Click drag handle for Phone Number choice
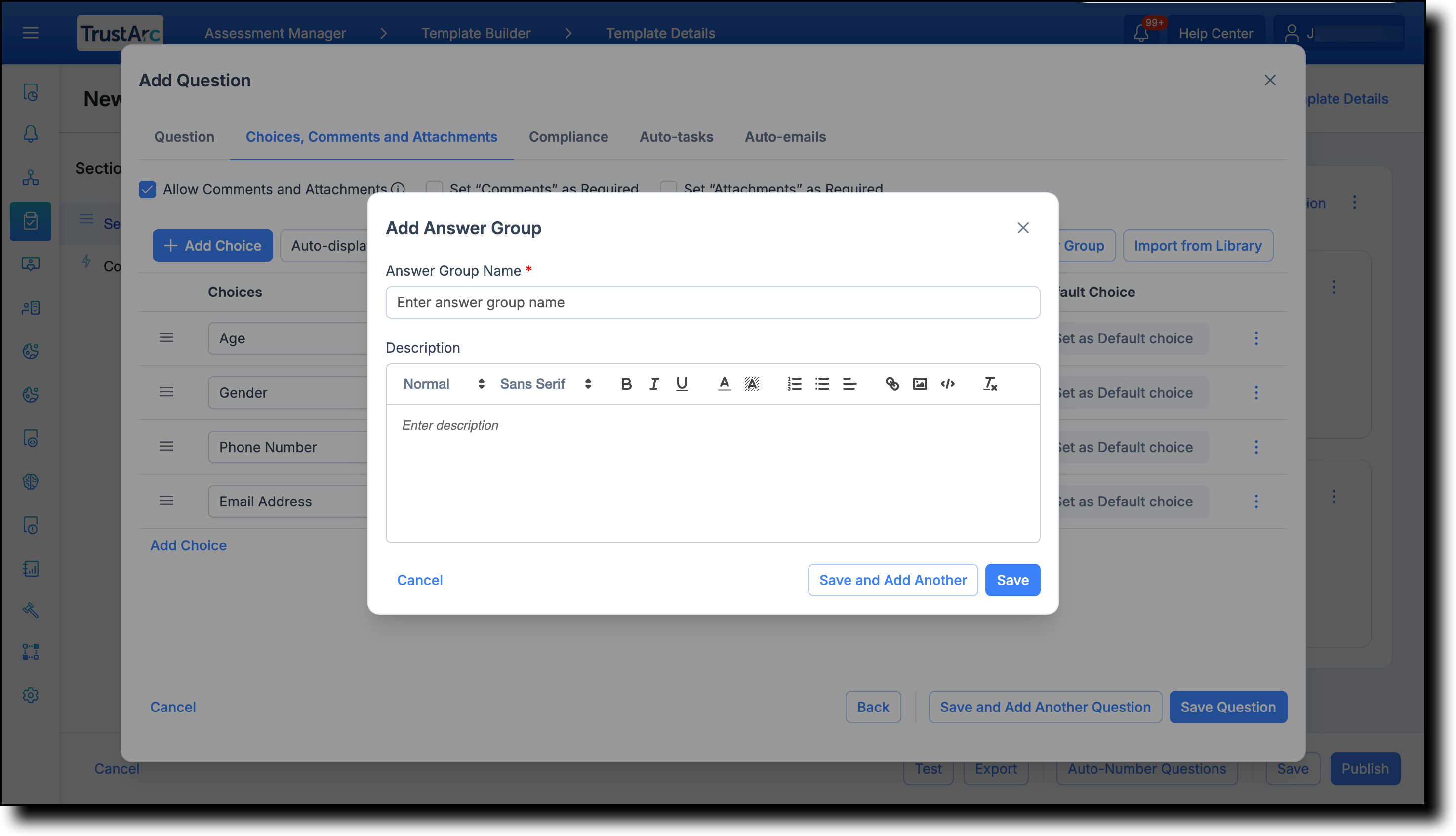This screenshot has height=836, width=1456. click(x=166, y=446)
